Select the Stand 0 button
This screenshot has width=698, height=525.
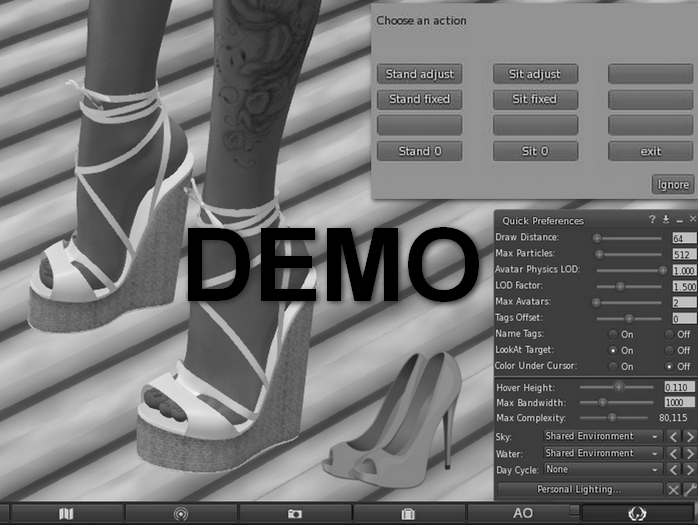click(419, 151)
